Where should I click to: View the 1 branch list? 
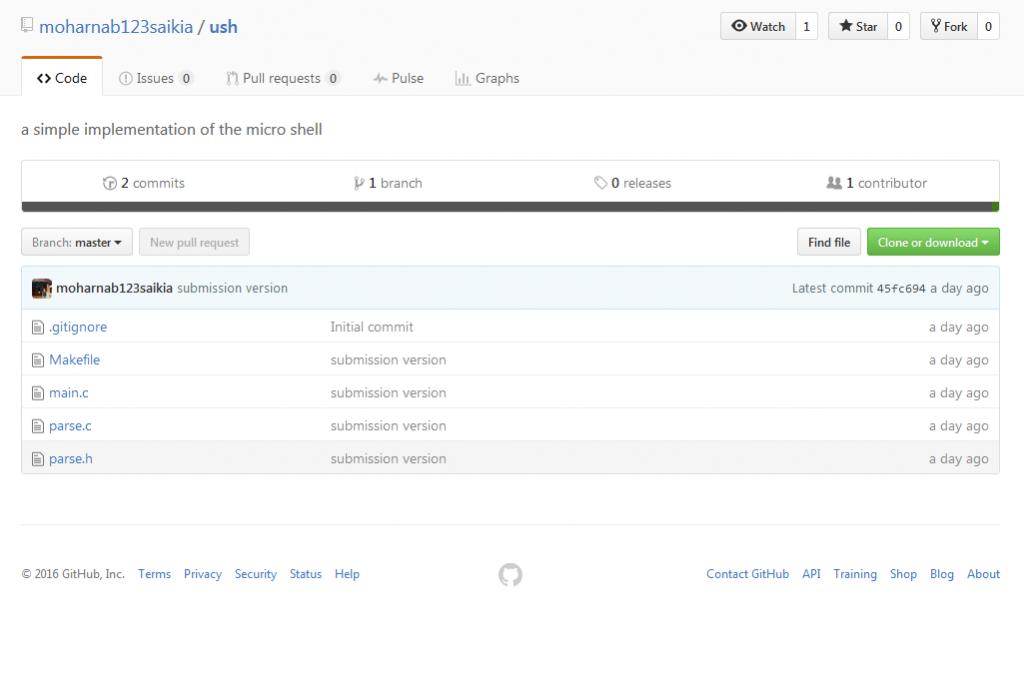click(x=388, y=183)
